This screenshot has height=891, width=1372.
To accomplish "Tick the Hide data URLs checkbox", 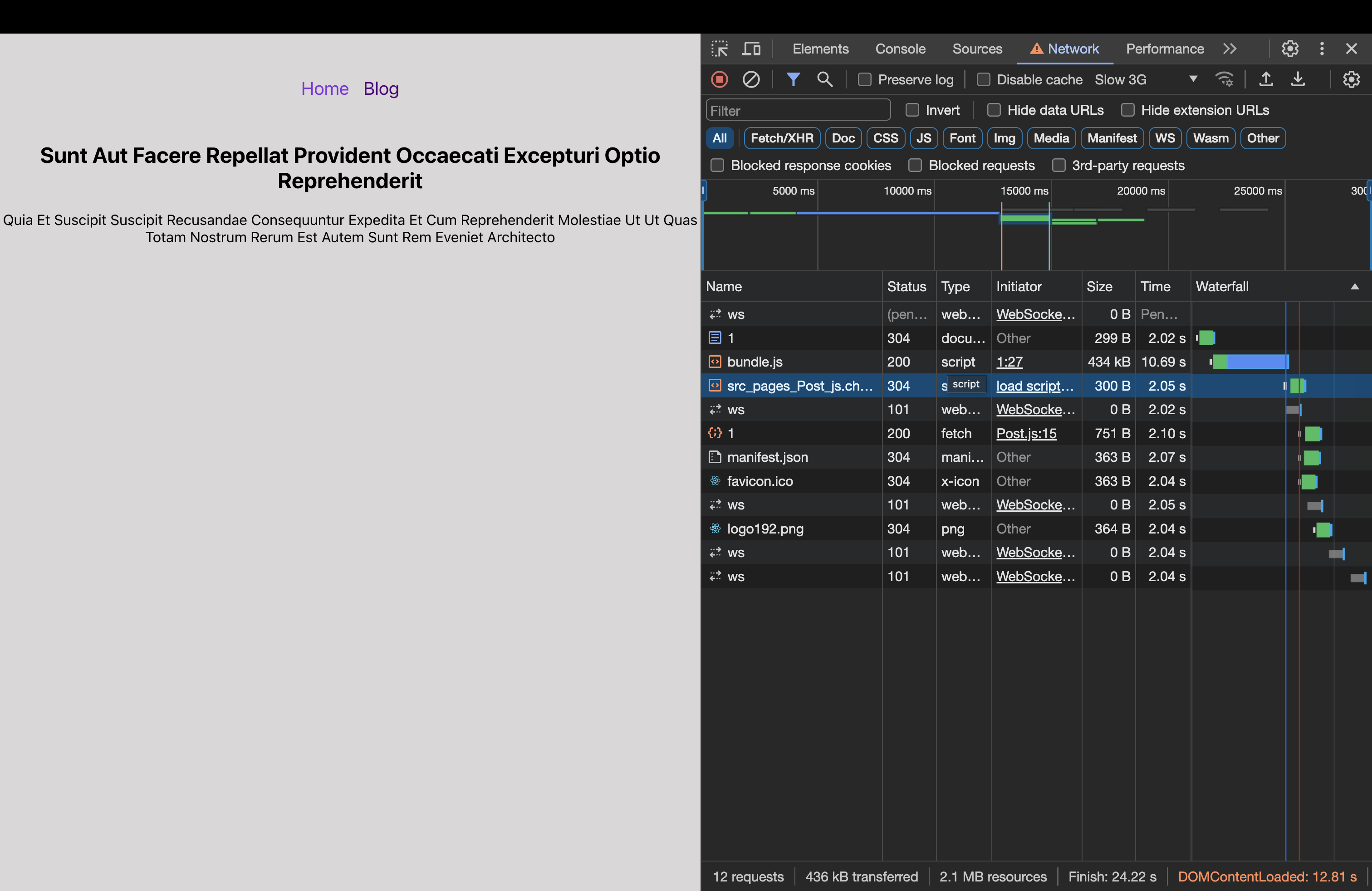I will click(x=994, y=110).
